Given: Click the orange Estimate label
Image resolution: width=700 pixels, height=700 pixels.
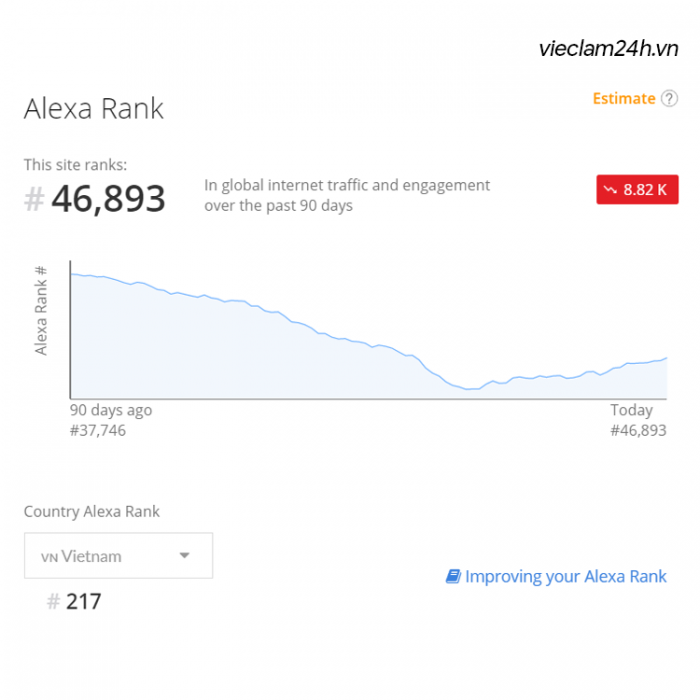Looking at the screenshot, I should pyautogui.click(x=624, y=99).
